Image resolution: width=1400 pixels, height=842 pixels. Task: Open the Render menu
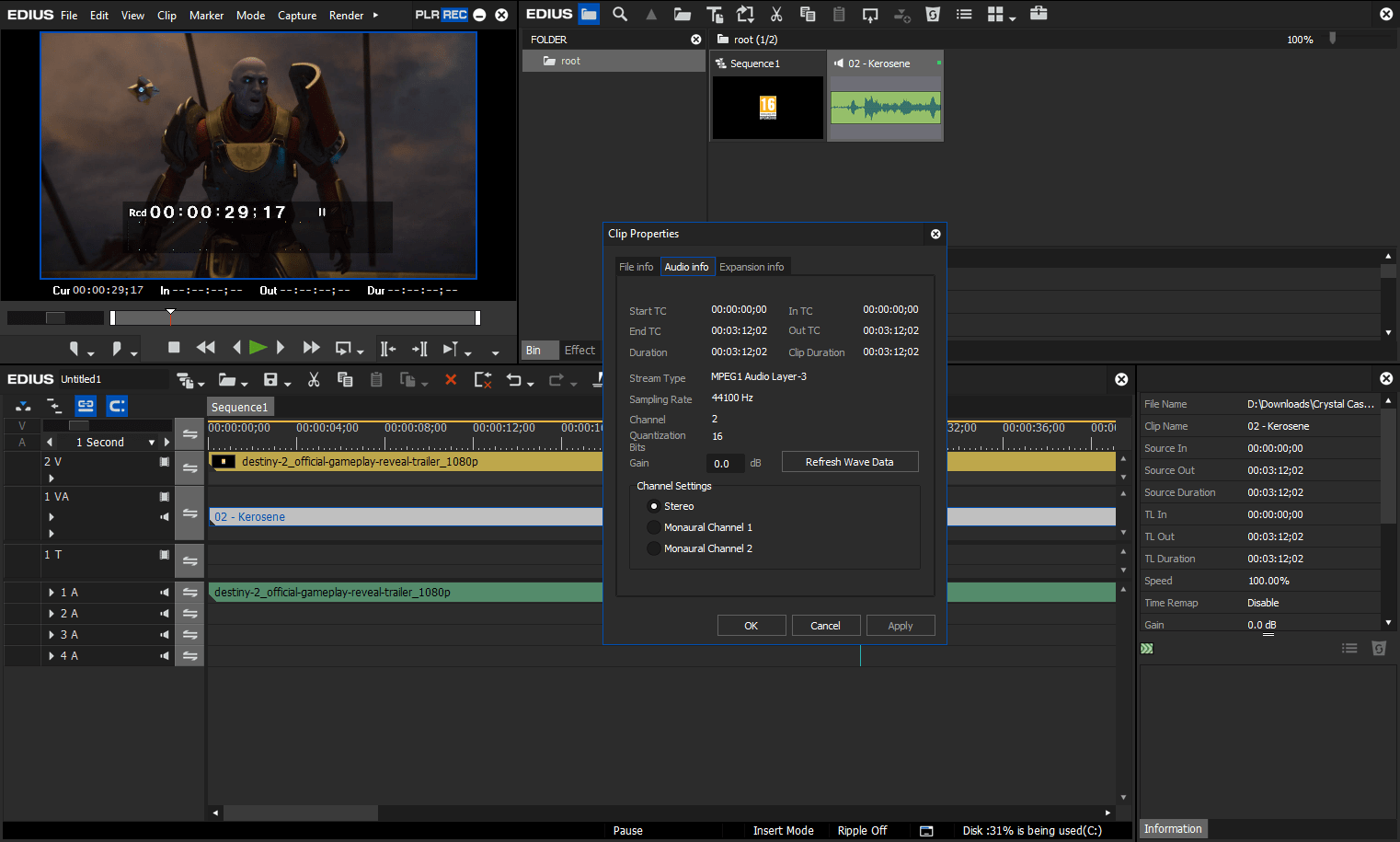coord(346,16)
